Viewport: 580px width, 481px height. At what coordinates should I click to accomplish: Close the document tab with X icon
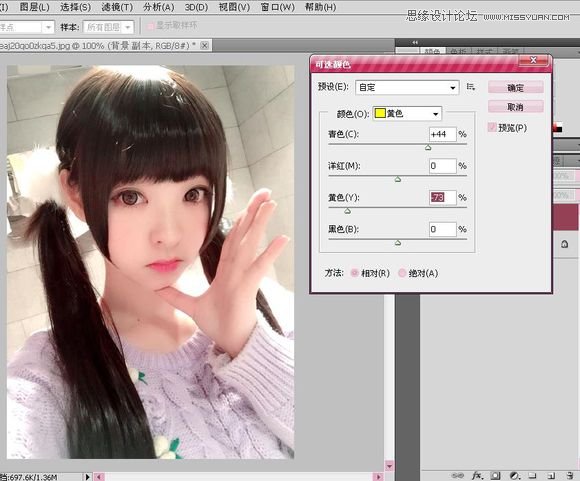[x=204, y=46]
